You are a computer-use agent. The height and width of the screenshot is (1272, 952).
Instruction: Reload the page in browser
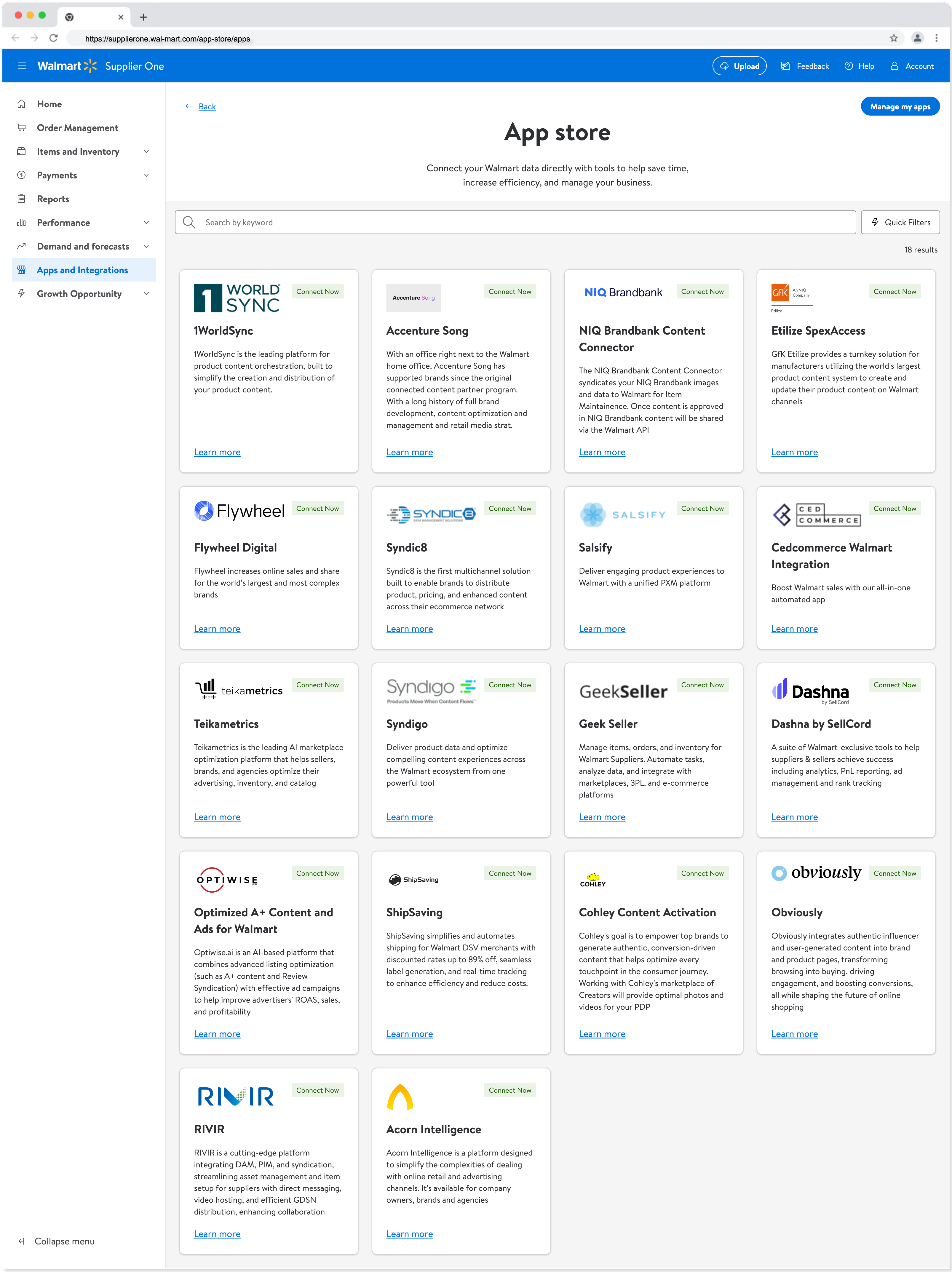pos(53,39)
